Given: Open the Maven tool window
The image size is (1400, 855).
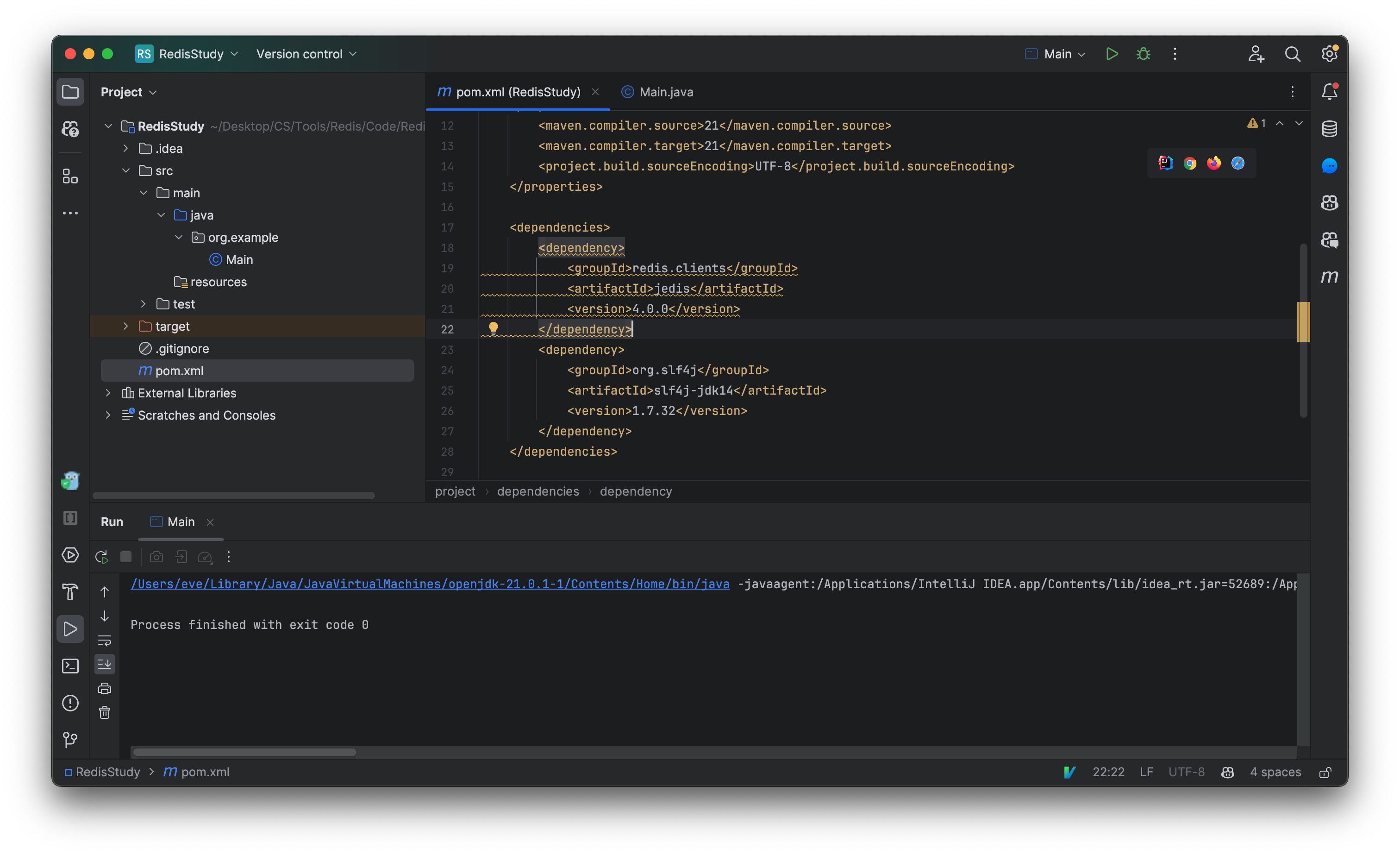Looking at the screenshot, I should click(1329, 277).
